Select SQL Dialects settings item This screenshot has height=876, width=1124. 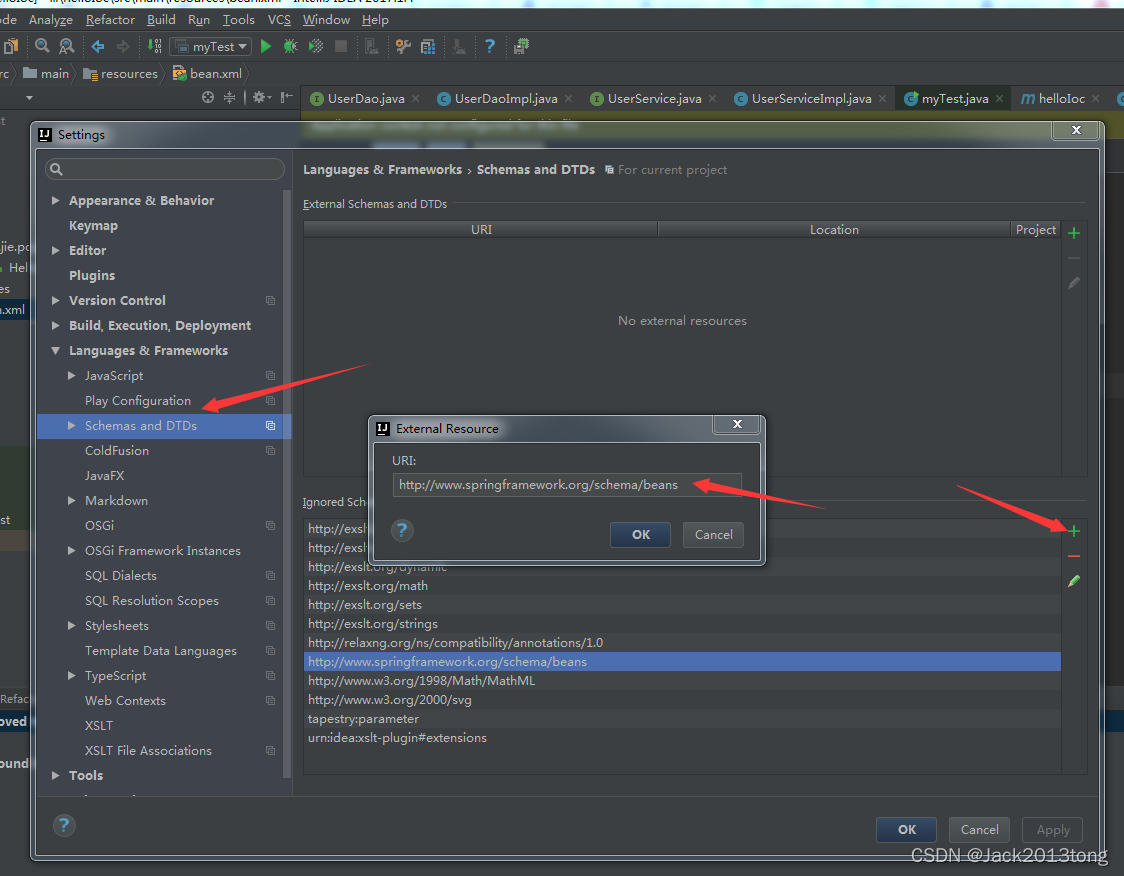[120, 576]
